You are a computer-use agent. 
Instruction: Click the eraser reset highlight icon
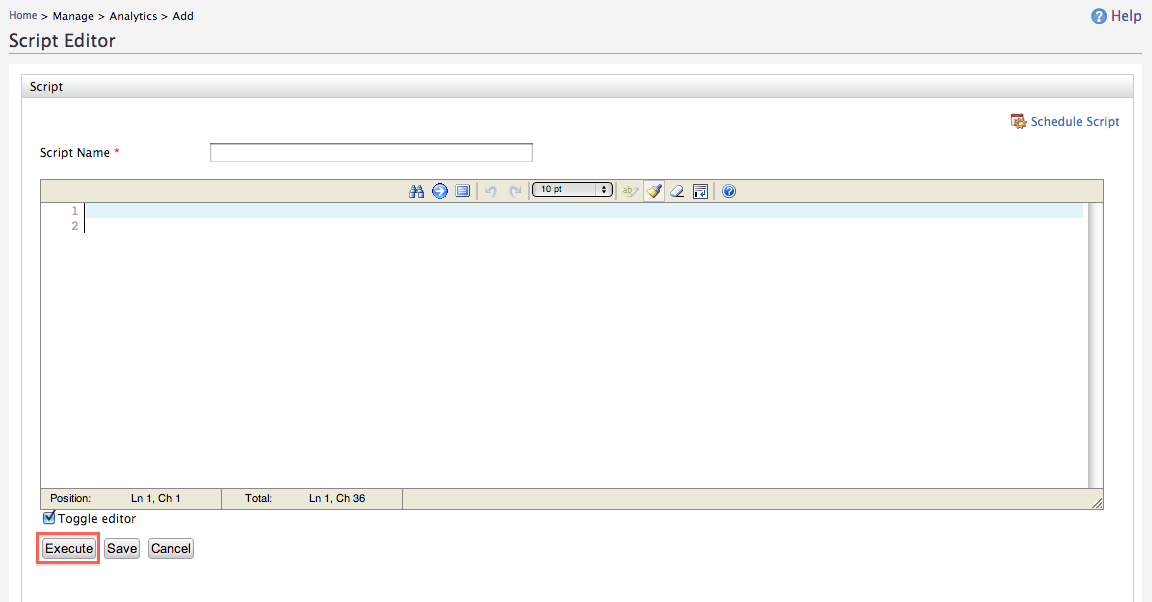tap(677, 191)
